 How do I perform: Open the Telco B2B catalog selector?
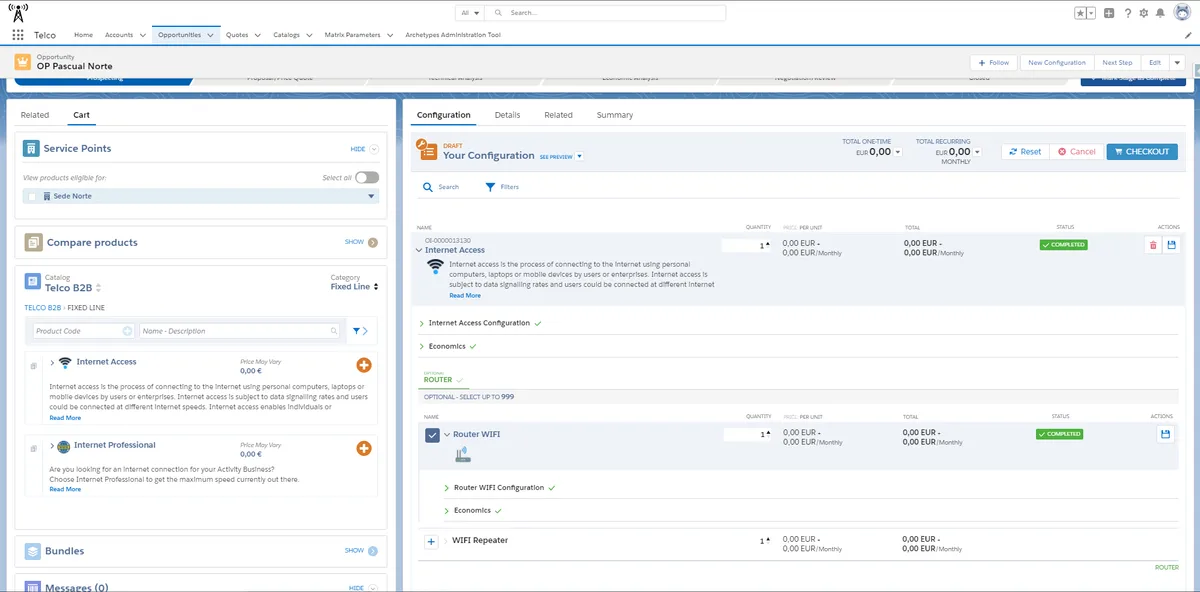pyautogui.click(x=74, y=288)
